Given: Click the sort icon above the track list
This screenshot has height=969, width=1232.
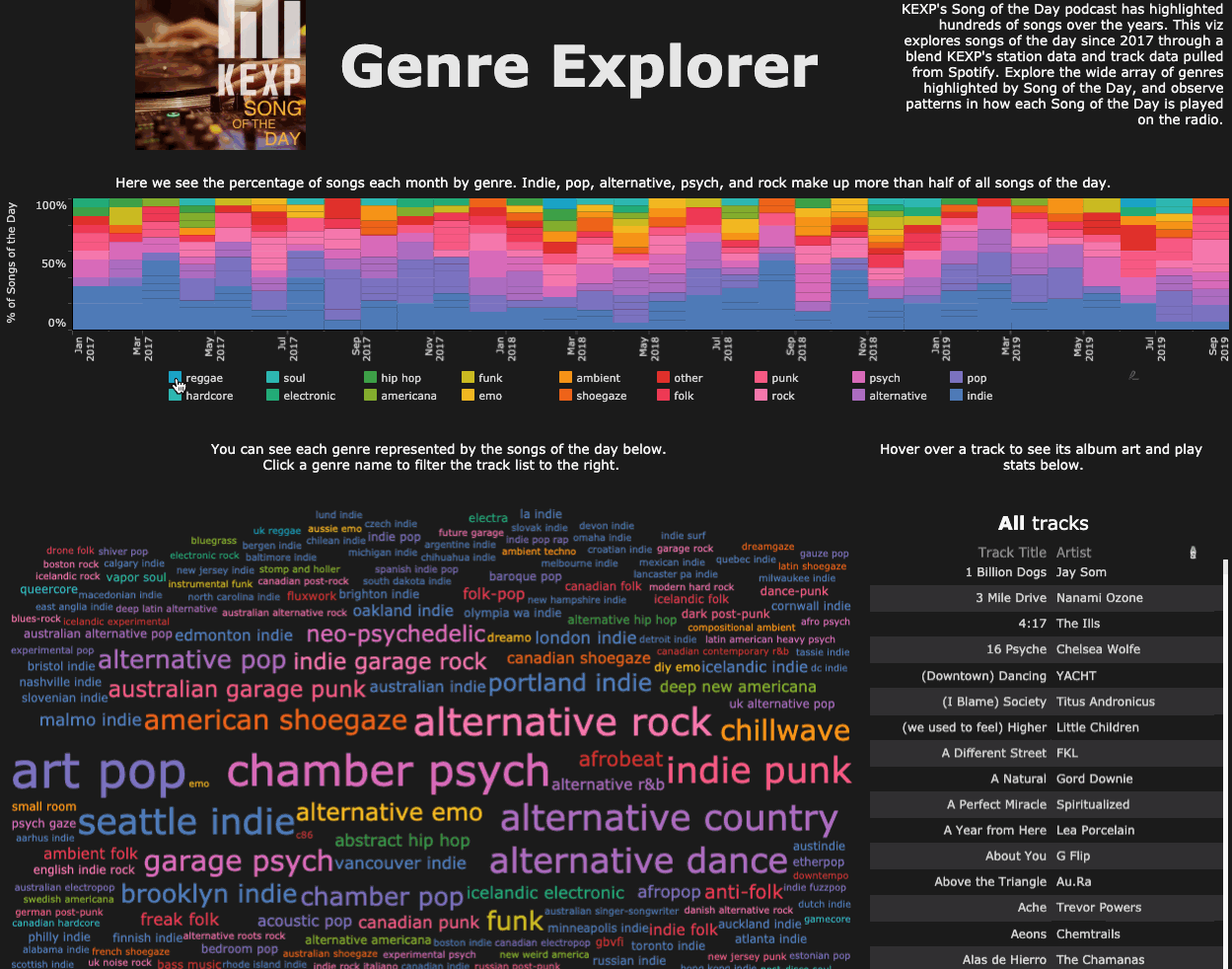Looking at the screenshot, I should (x=1193, y=553).
